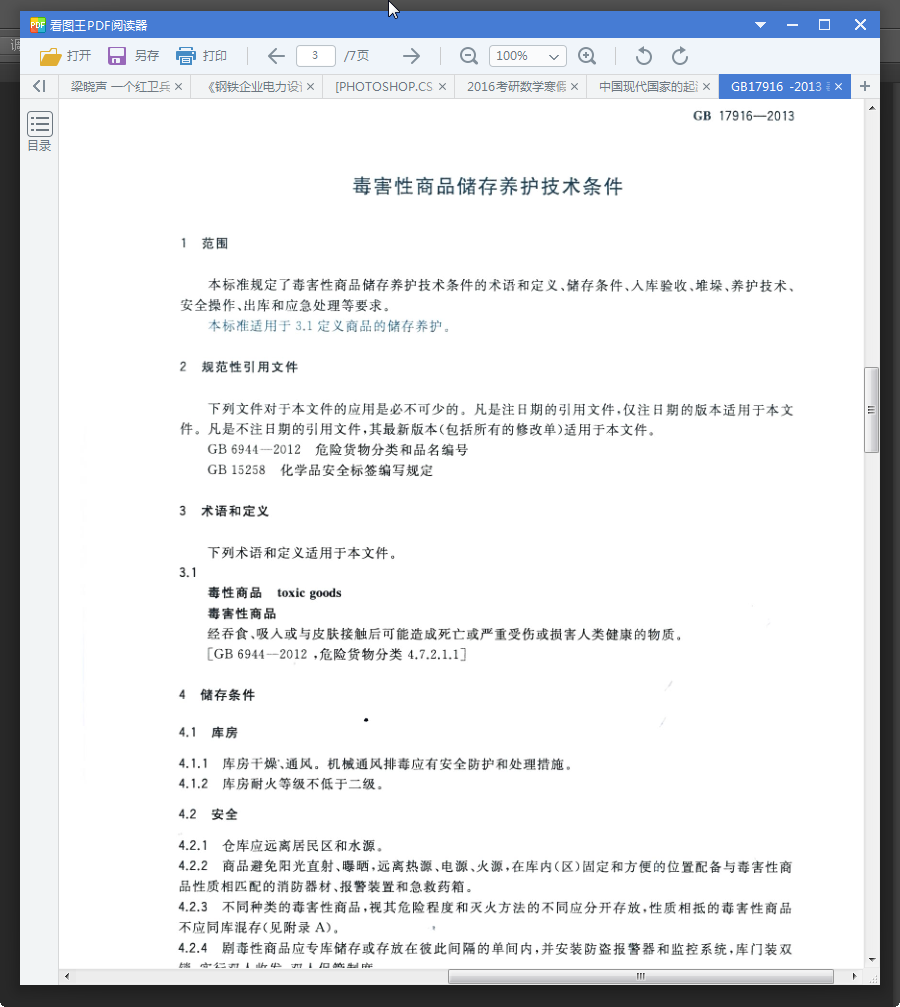This screenshot has width=900, height=1007.
Task: Maximize the PDF reader window
Action: coord(824,25)
